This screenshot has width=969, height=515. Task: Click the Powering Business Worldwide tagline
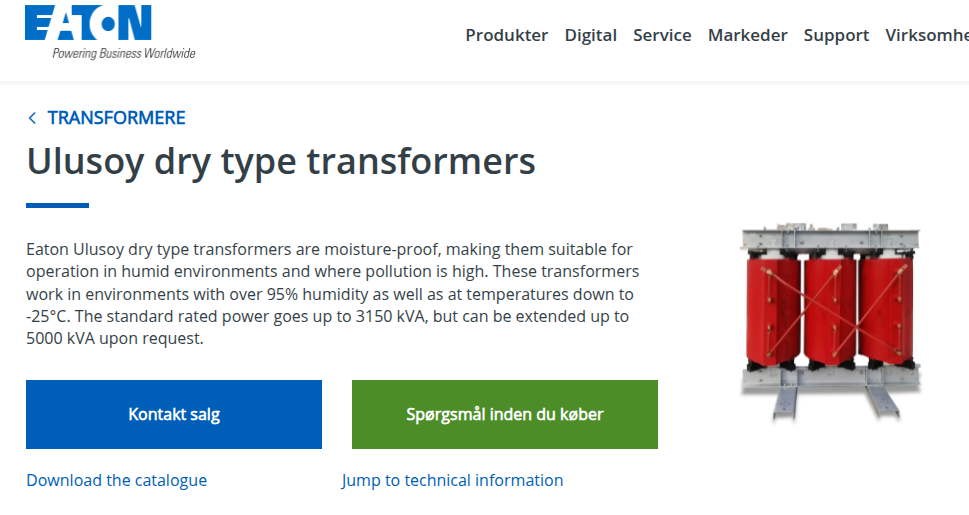(124, 53)
